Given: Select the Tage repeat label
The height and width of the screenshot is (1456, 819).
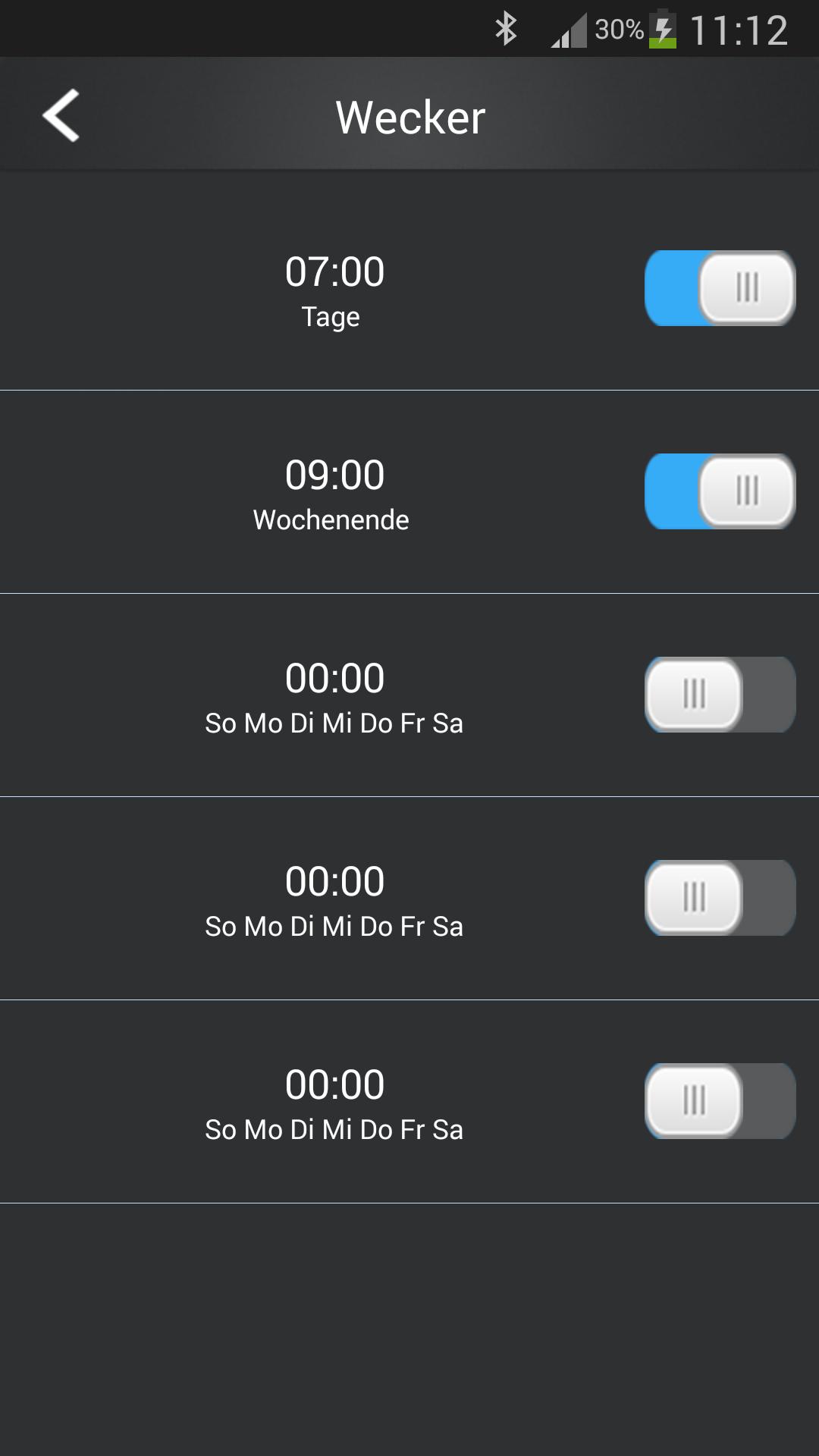Looking at the screenshot, I should (x=331, y=317).
